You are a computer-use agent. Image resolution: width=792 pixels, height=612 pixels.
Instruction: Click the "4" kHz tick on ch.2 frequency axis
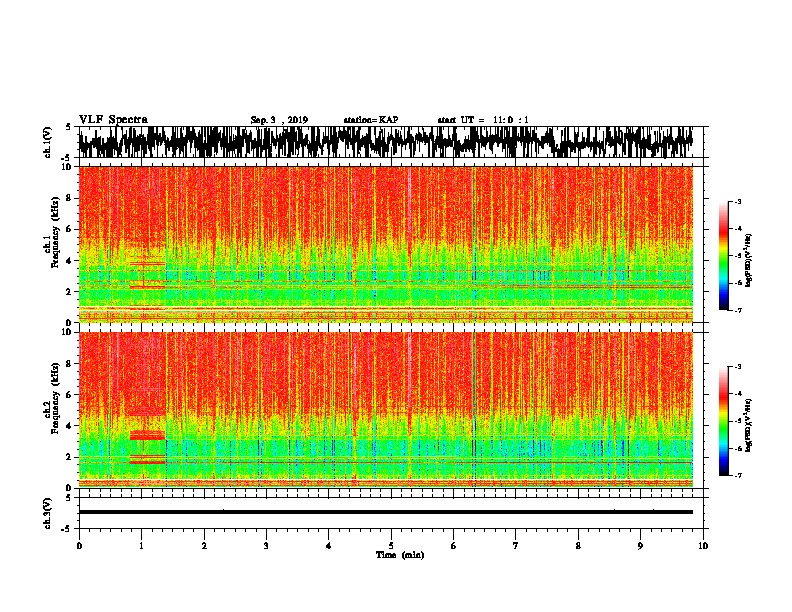70,426
